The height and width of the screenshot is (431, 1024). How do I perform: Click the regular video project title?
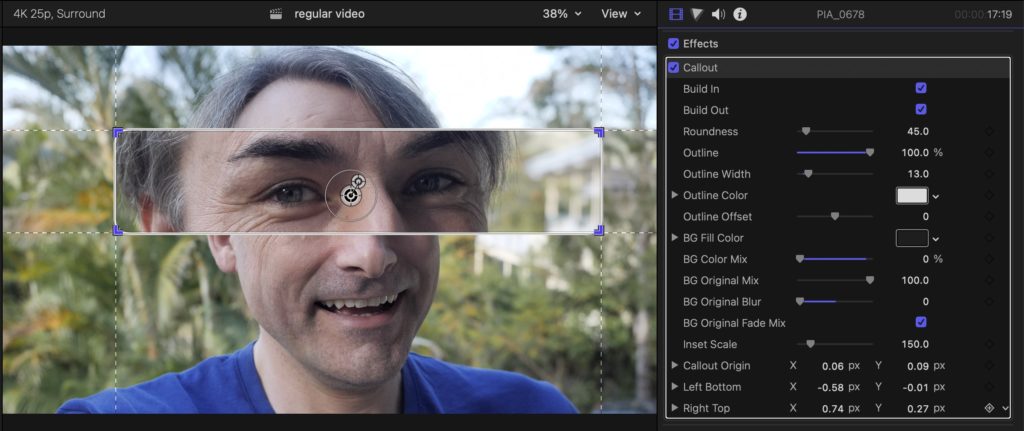tap(329, 14)
